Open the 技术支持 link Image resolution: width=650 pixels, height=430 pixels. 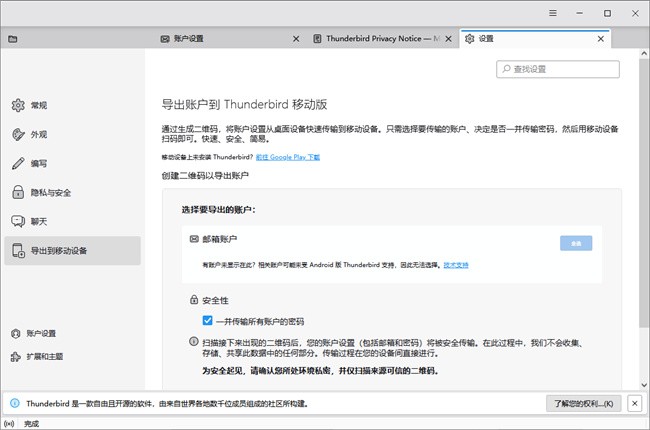click(458, 266)
